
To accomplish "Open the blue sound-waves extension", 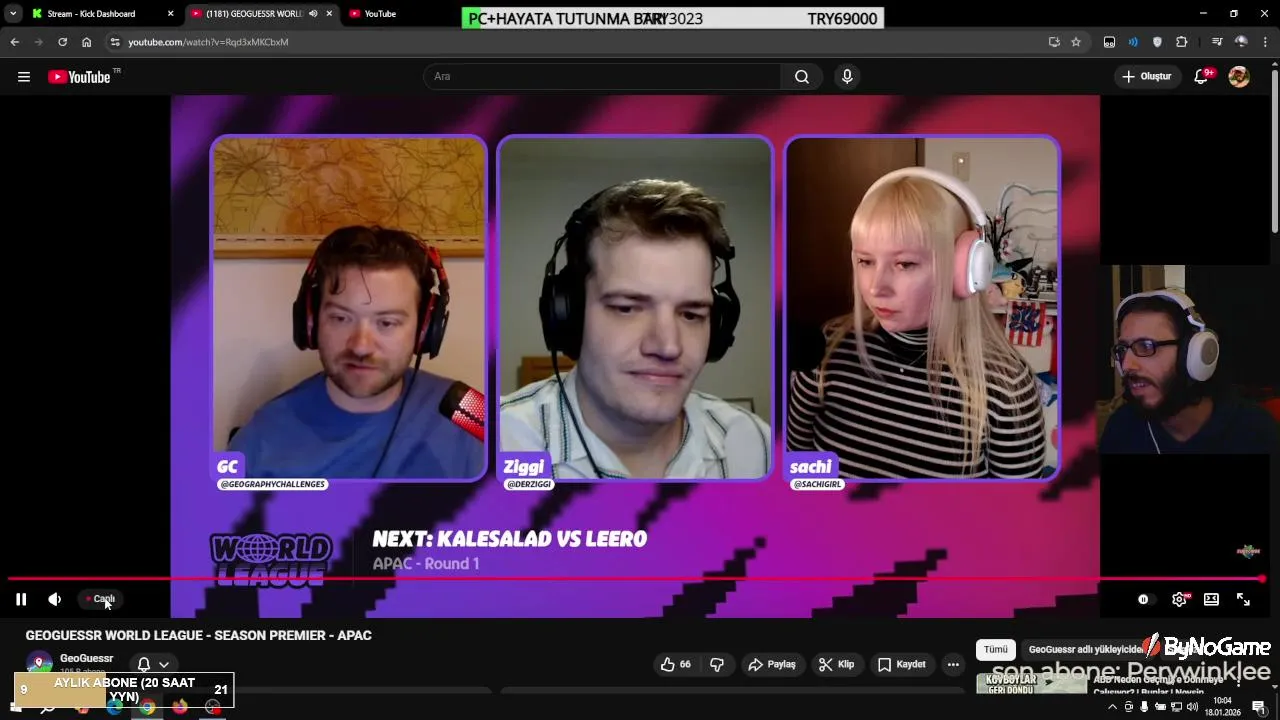I will (1133, 42).
